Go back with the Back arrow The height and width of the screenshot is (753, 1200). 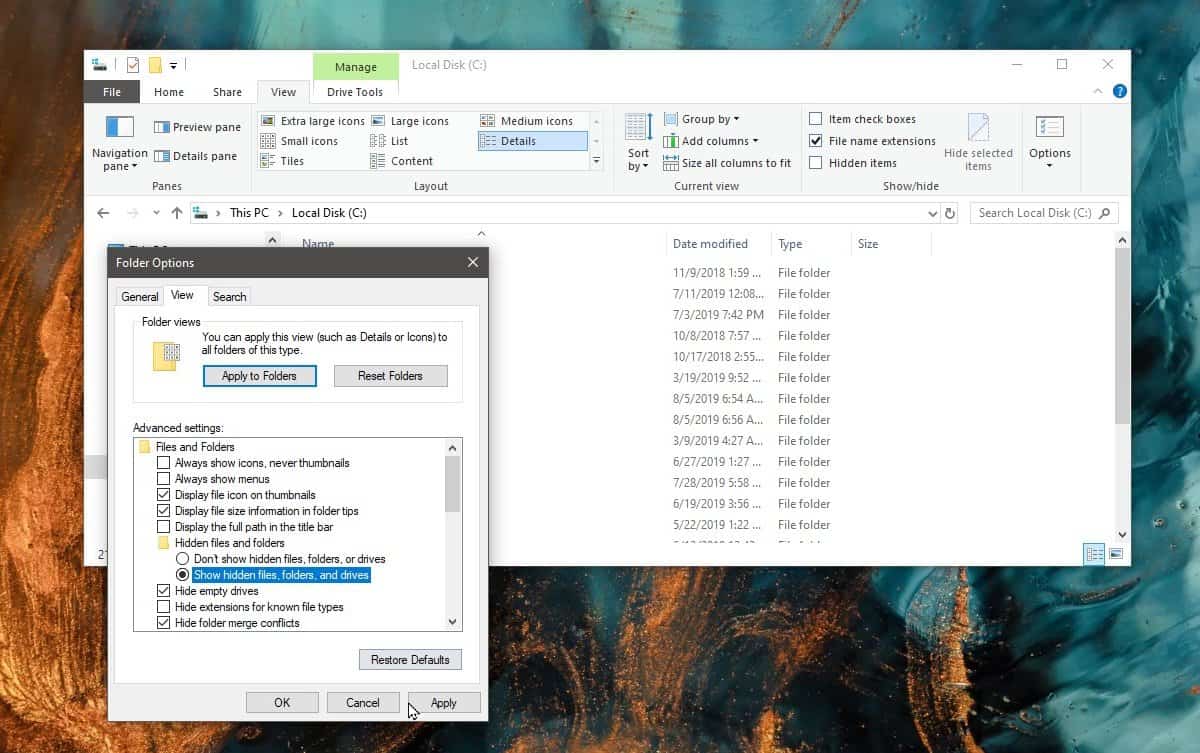tap(103, 213)
